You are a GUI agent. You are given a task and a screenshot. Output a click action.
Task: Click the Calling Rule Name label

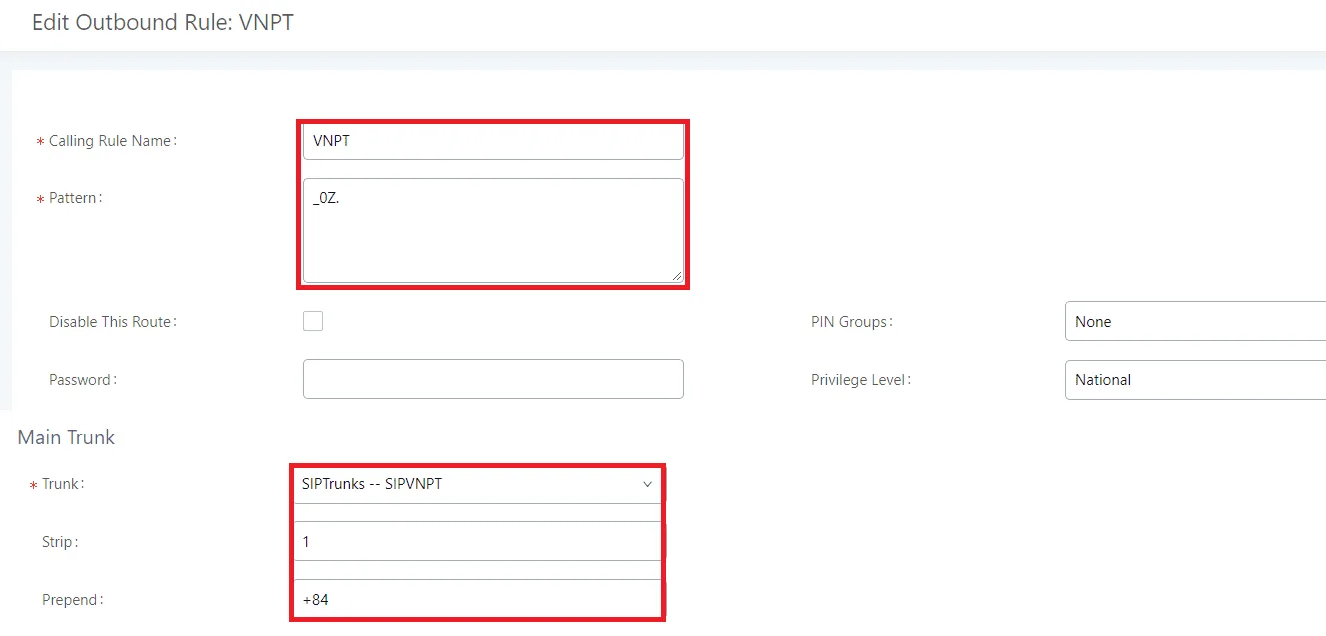112,142
